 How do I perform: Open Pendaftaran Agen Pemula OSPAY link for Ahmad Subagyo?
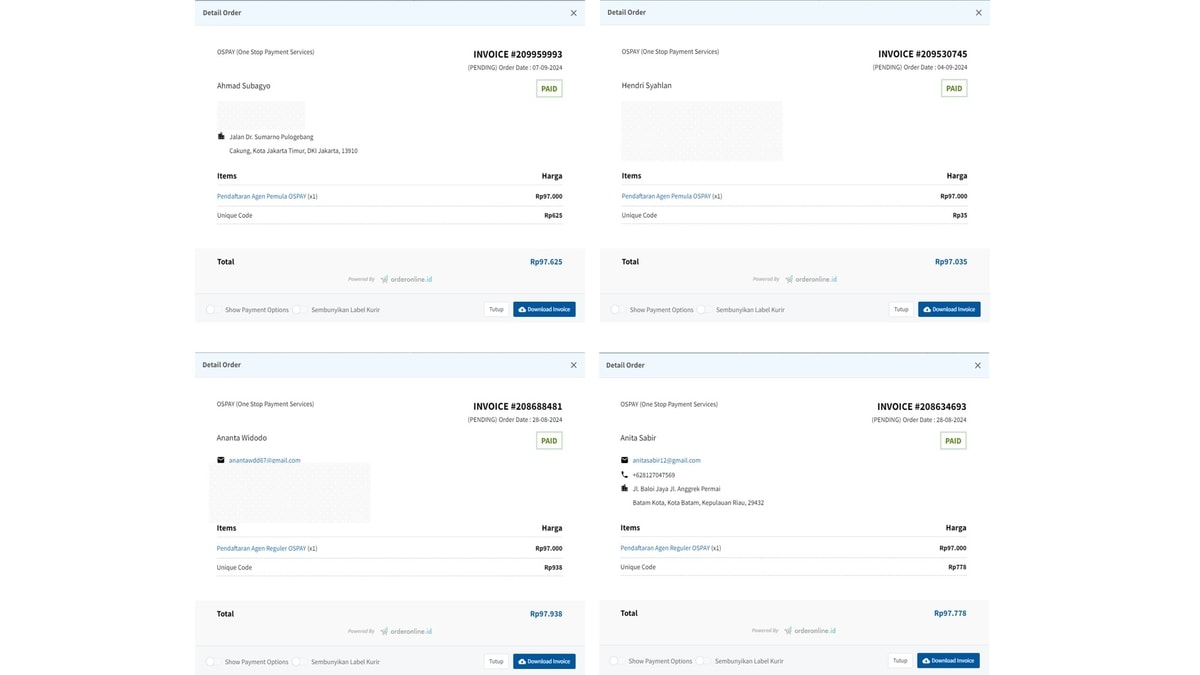pos(261,197)
